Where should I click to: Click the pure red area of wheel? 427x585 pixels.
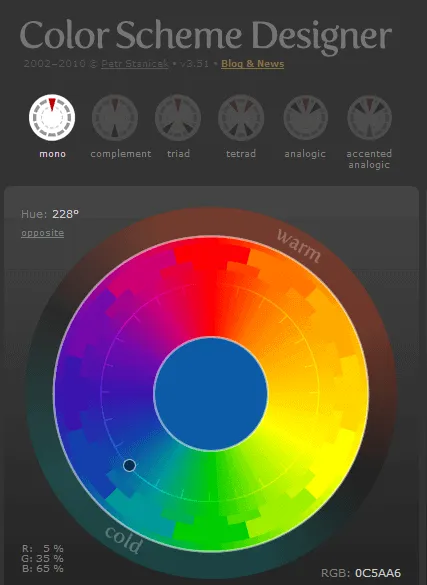[211, 287]
